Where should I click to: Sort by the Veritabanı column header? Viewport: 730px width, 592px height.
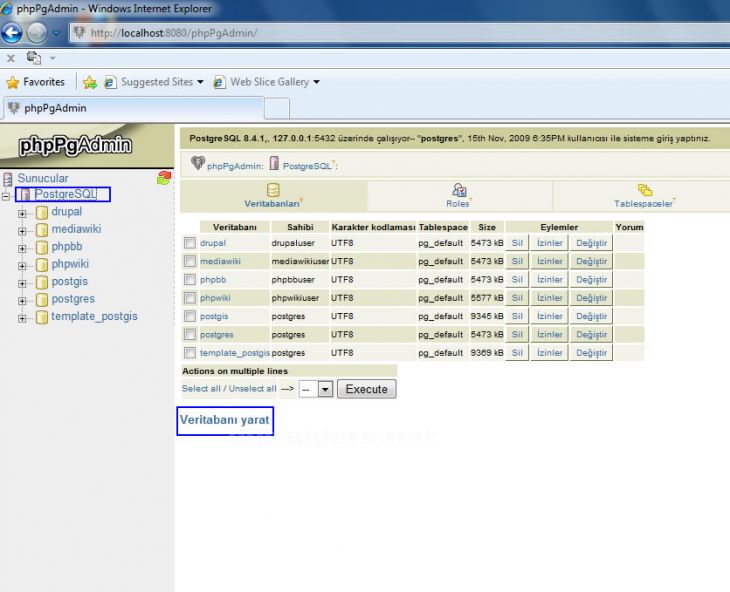click(x=235, y=227)
